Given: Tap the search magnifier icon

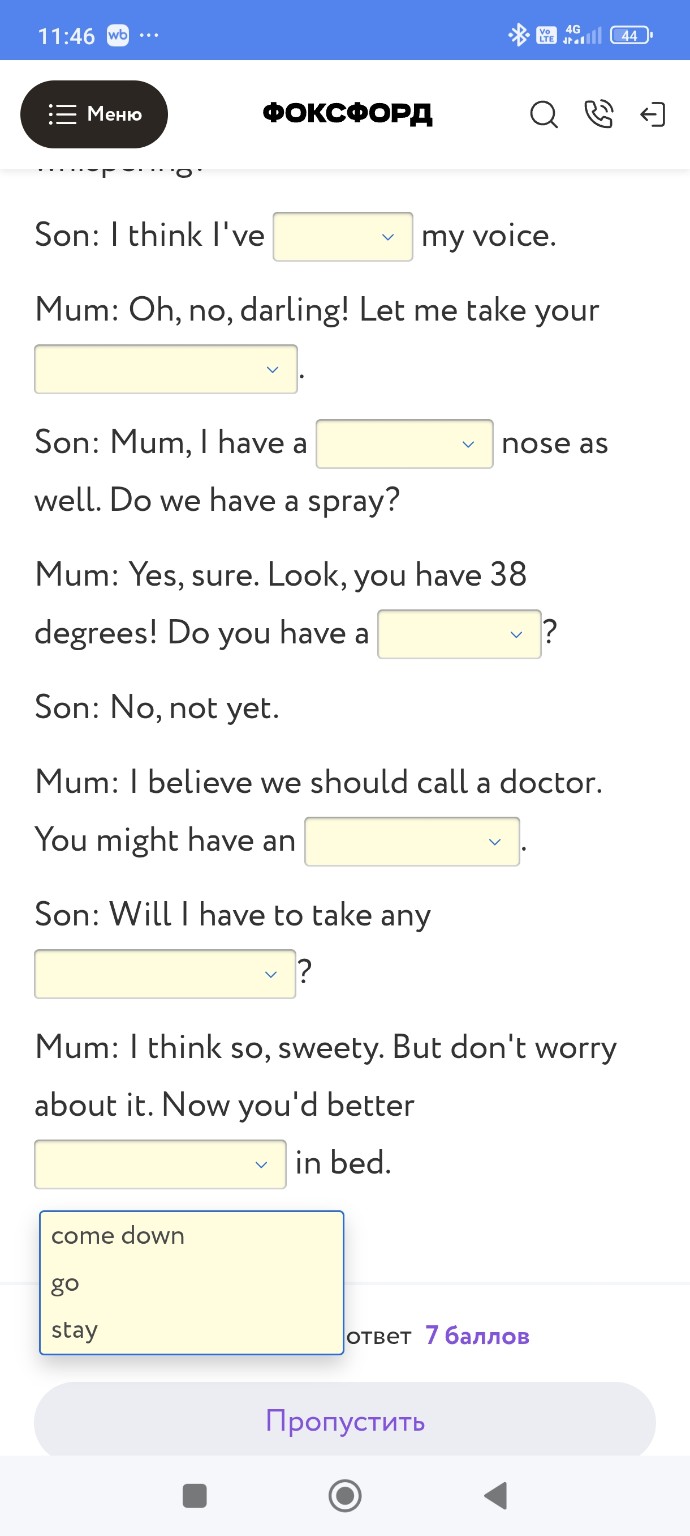Looking at the screenshot, I should (544, 115).
